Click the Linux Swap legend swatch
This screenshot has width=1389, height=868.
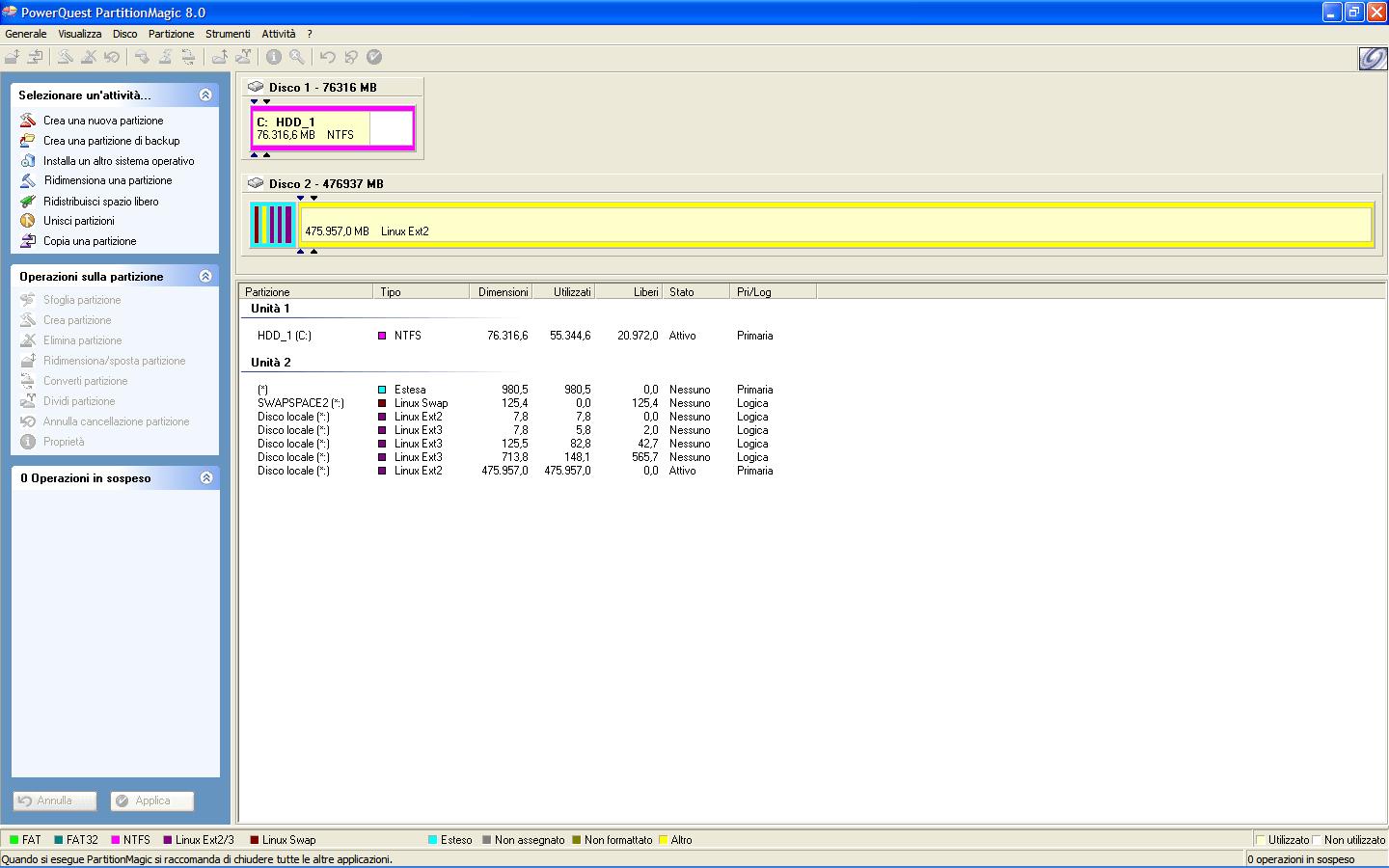pos(255,840)
